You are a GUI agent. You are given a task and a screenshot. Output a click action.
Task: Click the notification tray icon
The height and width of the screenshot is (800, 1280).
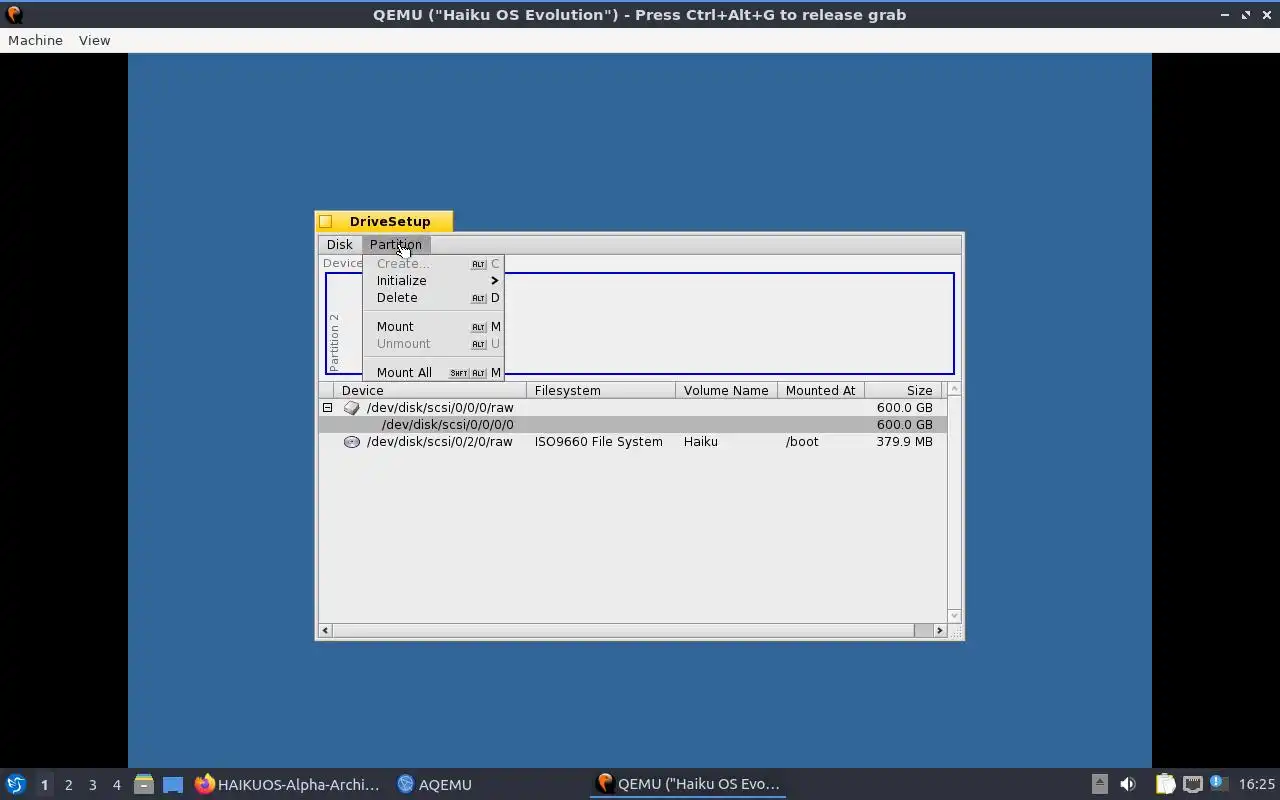point(1217,784)
